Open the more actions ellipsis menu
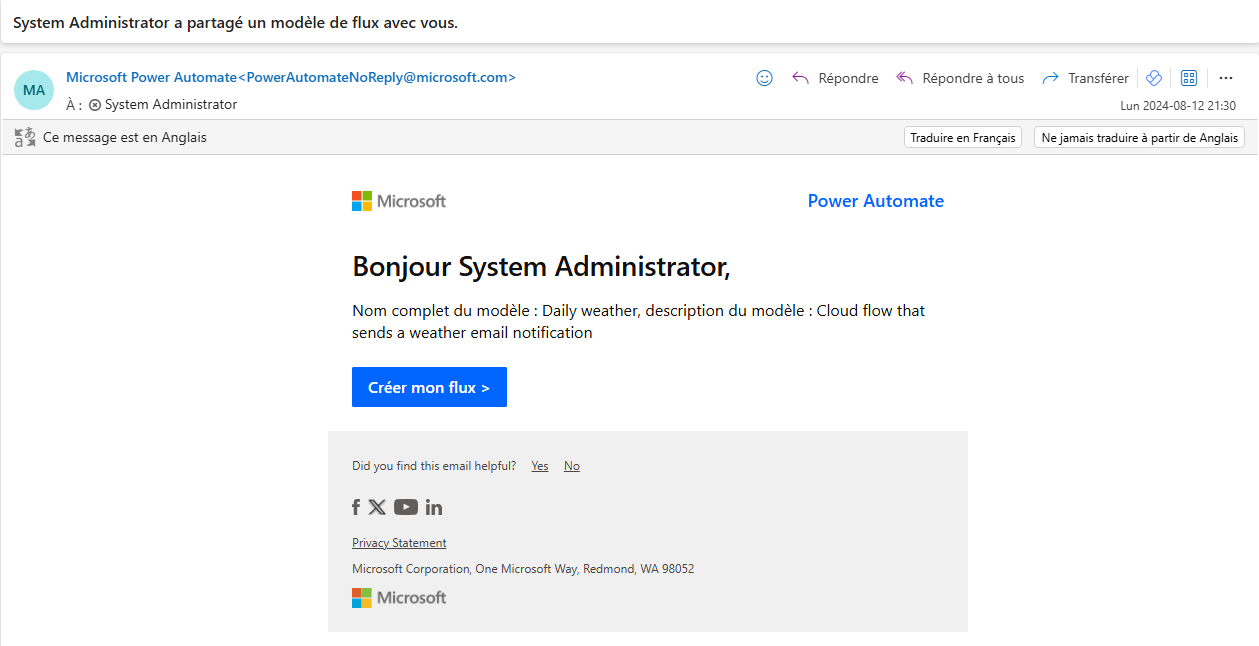The height and width of the screenshot is (646, 1259). click(1226, 77)
